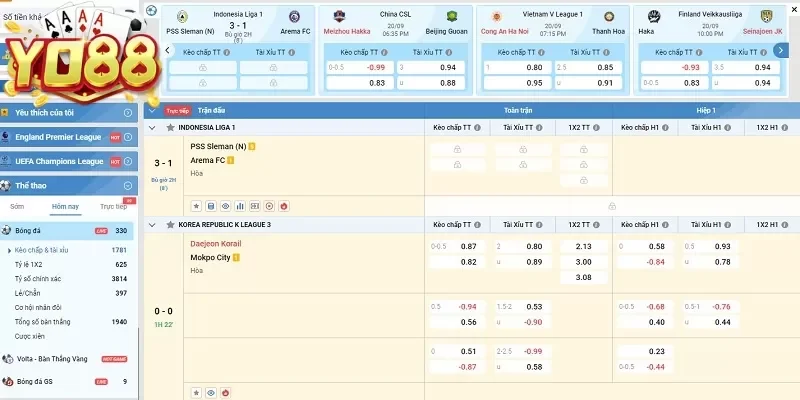Image resolution: width=800 pixels, height=400 pixels.
Task: Favorite the Korea Republic K League 3 star
Action: (170, 224)
